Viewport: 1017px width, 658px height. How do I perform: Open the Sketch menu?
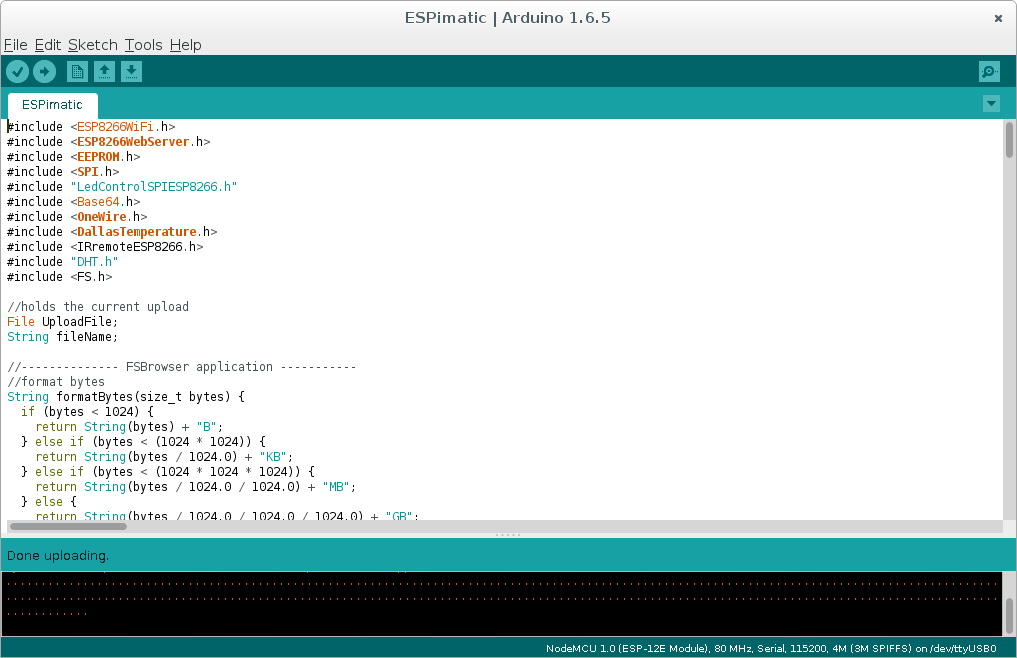point(92,45)
